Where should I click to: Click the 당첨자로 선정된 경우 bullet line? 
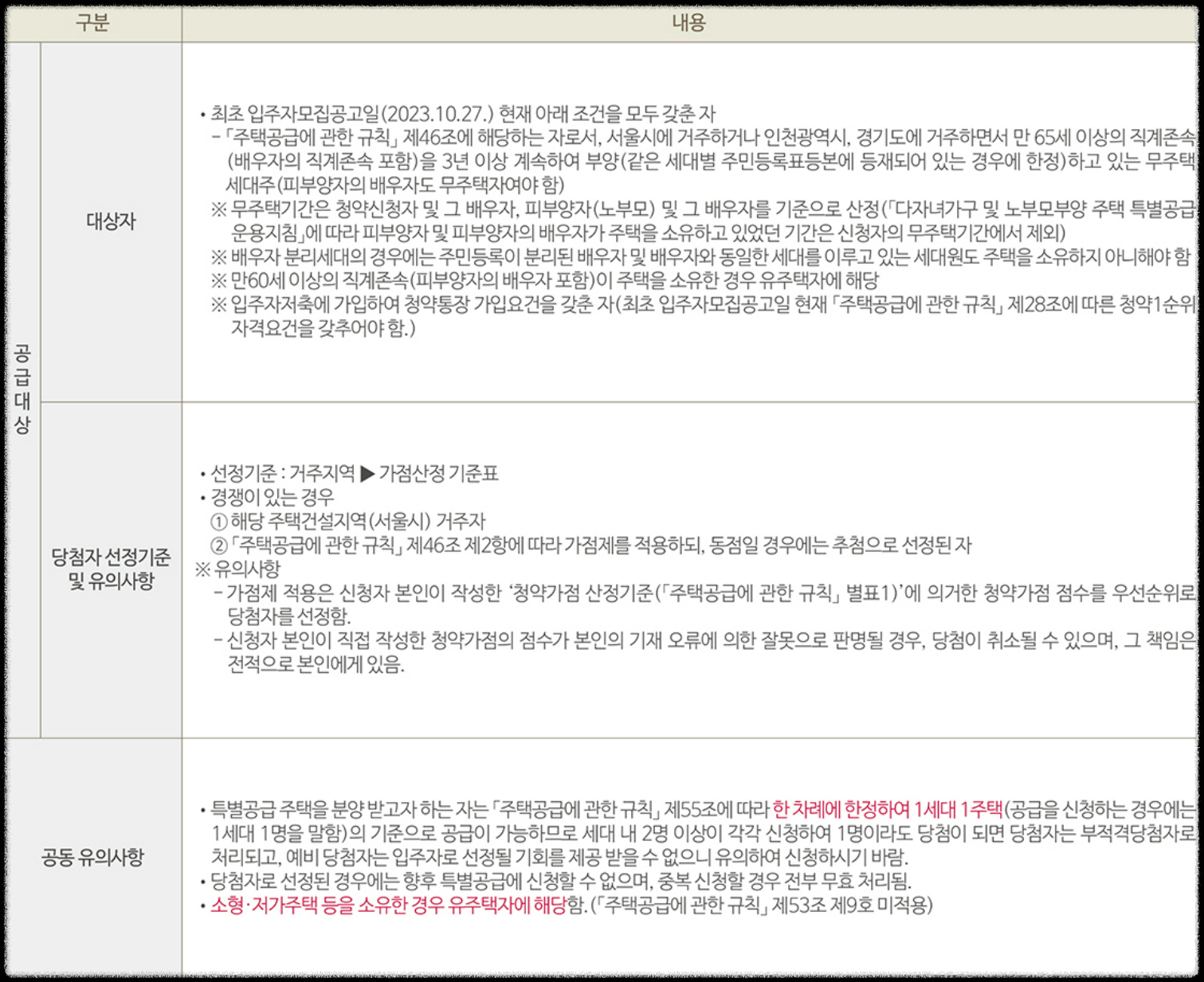558,880
